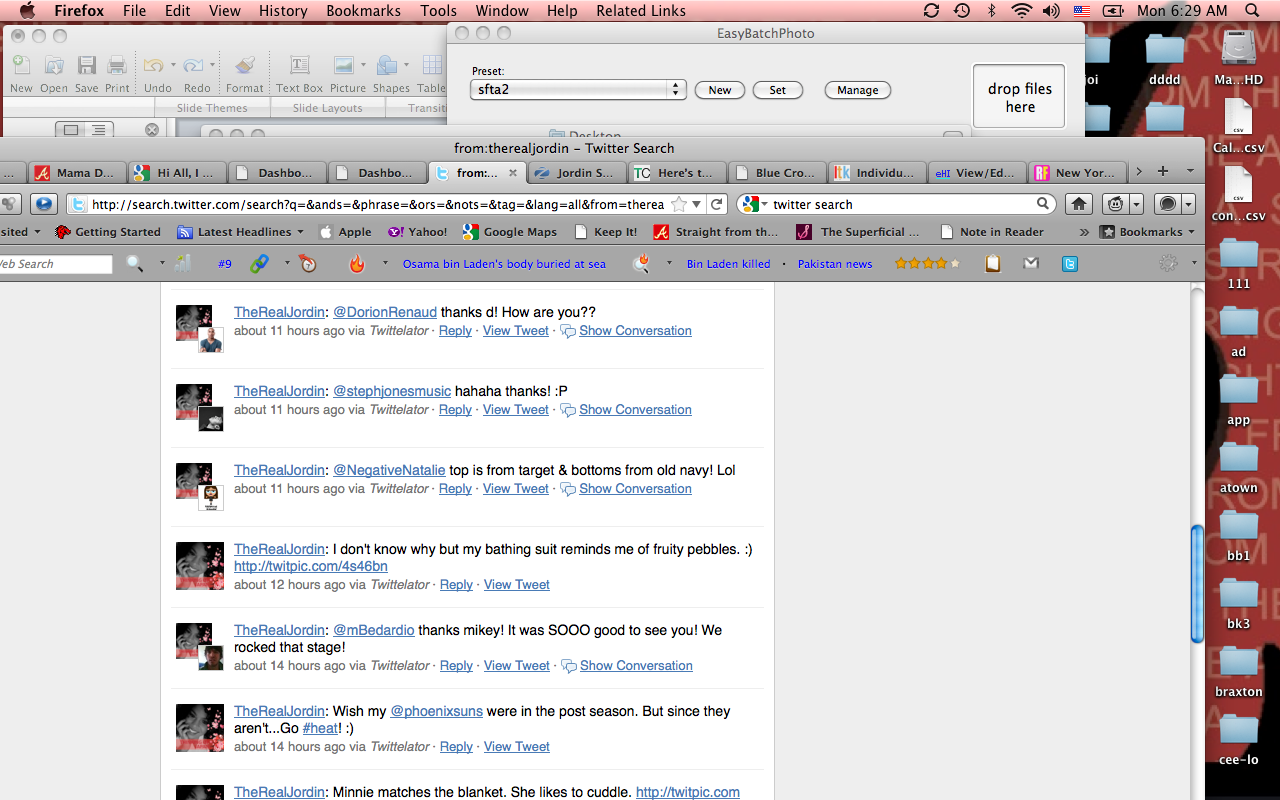Open the History menu

tap(283, 11)
